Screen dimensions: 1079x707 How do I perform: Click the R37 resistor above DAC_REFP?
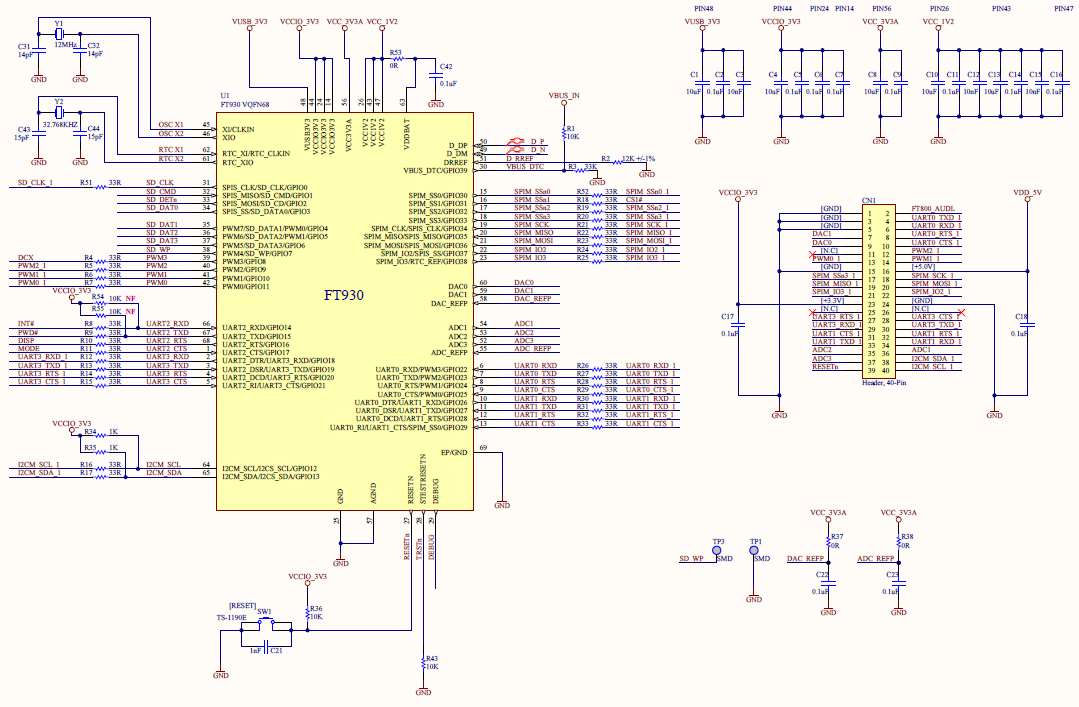coord(828,541)
